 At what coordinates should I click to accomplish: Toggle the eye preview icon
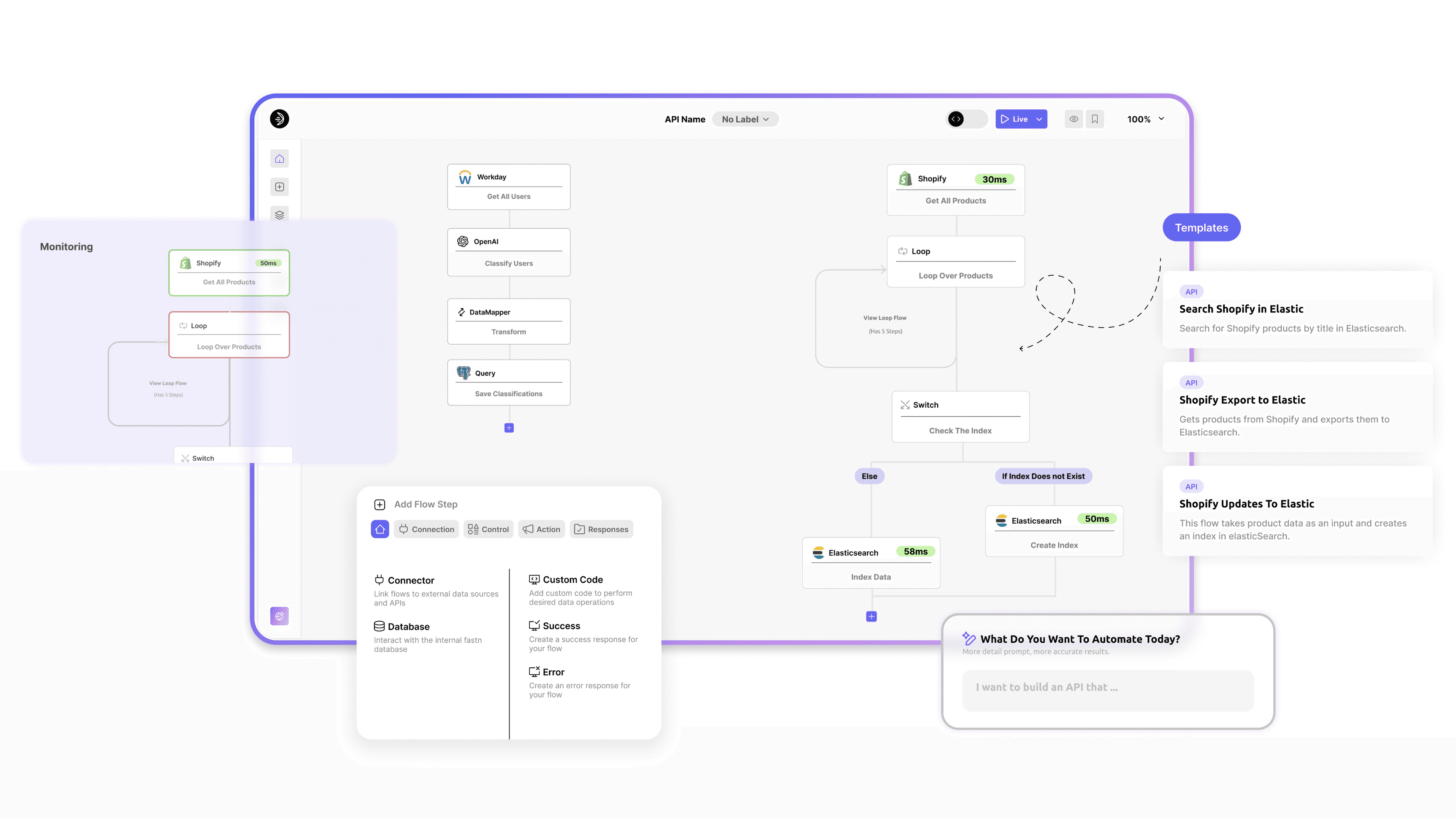(x=1073, y=119)
